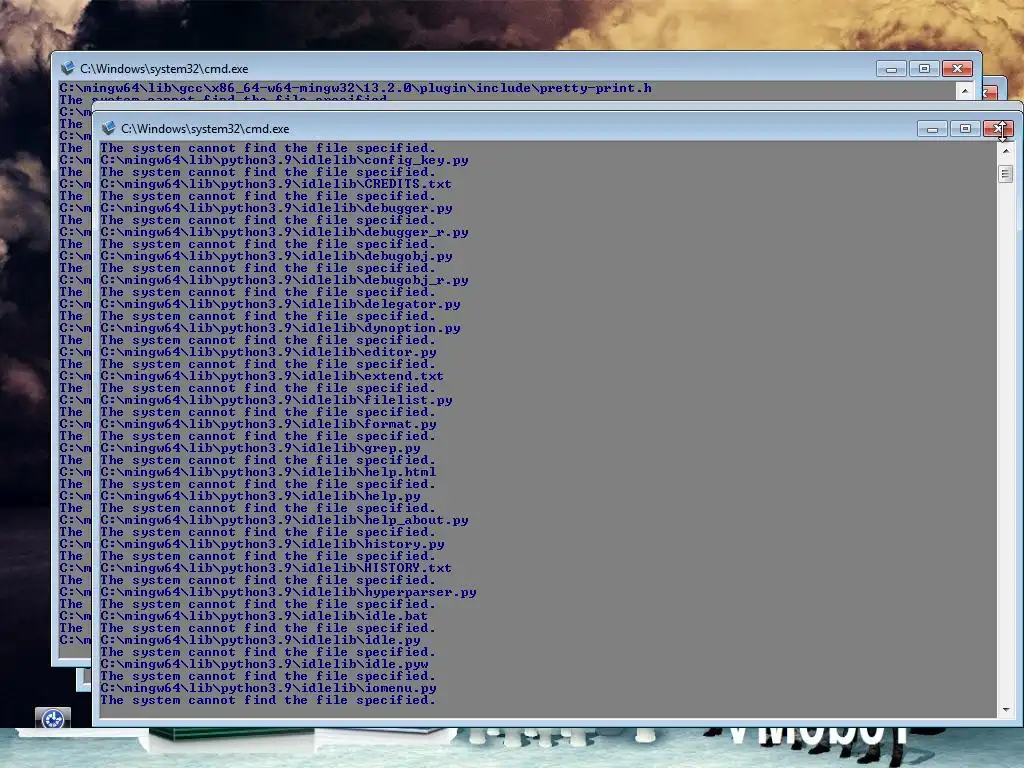Click the idlelib\debugger.py path line
This screenshot has height=768, width=1024.
276,208
